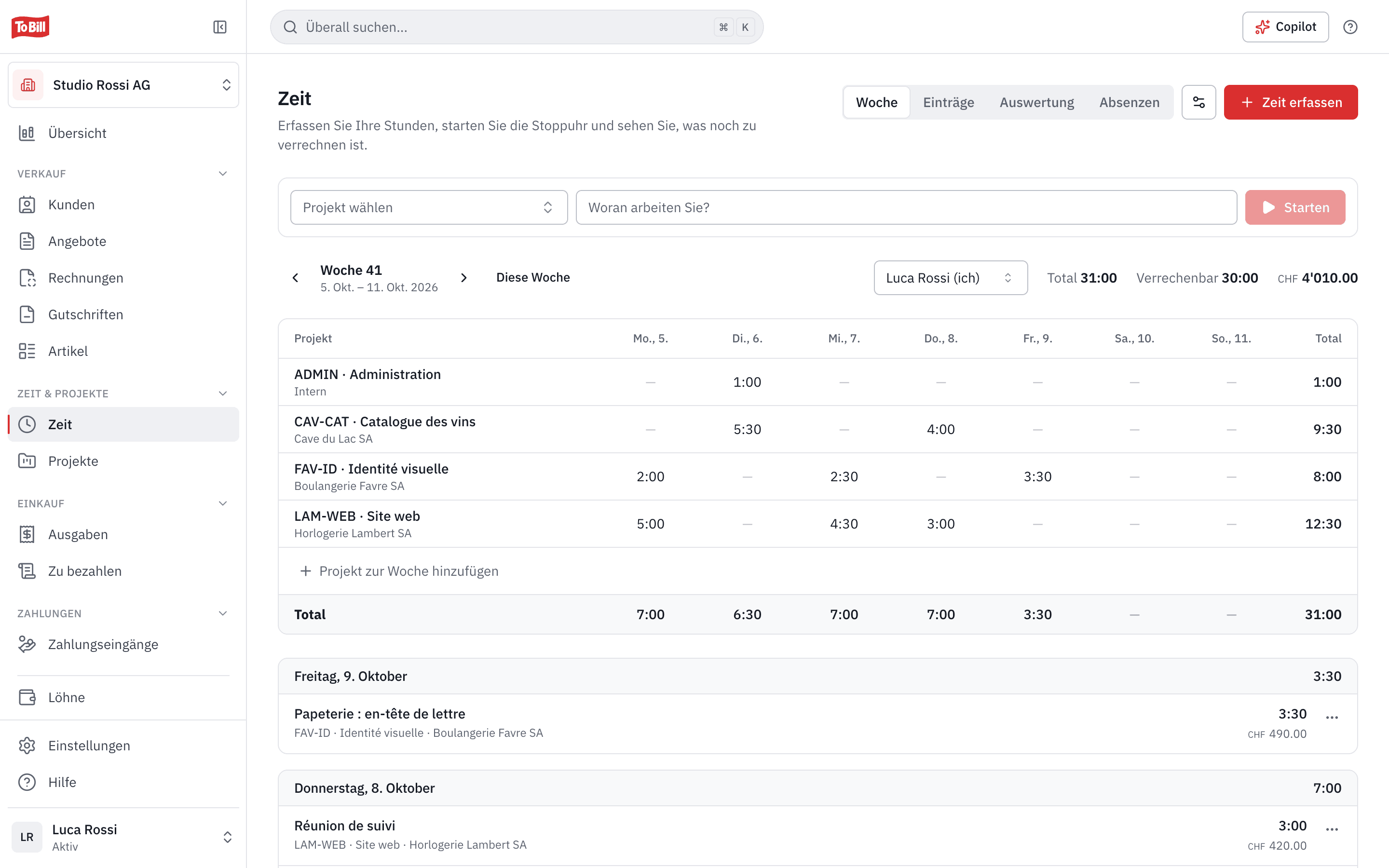Viewport: 1389px width, 868px height.
Task: Open the Studio Rossi AG company switcher
Action: pos(123,85)
